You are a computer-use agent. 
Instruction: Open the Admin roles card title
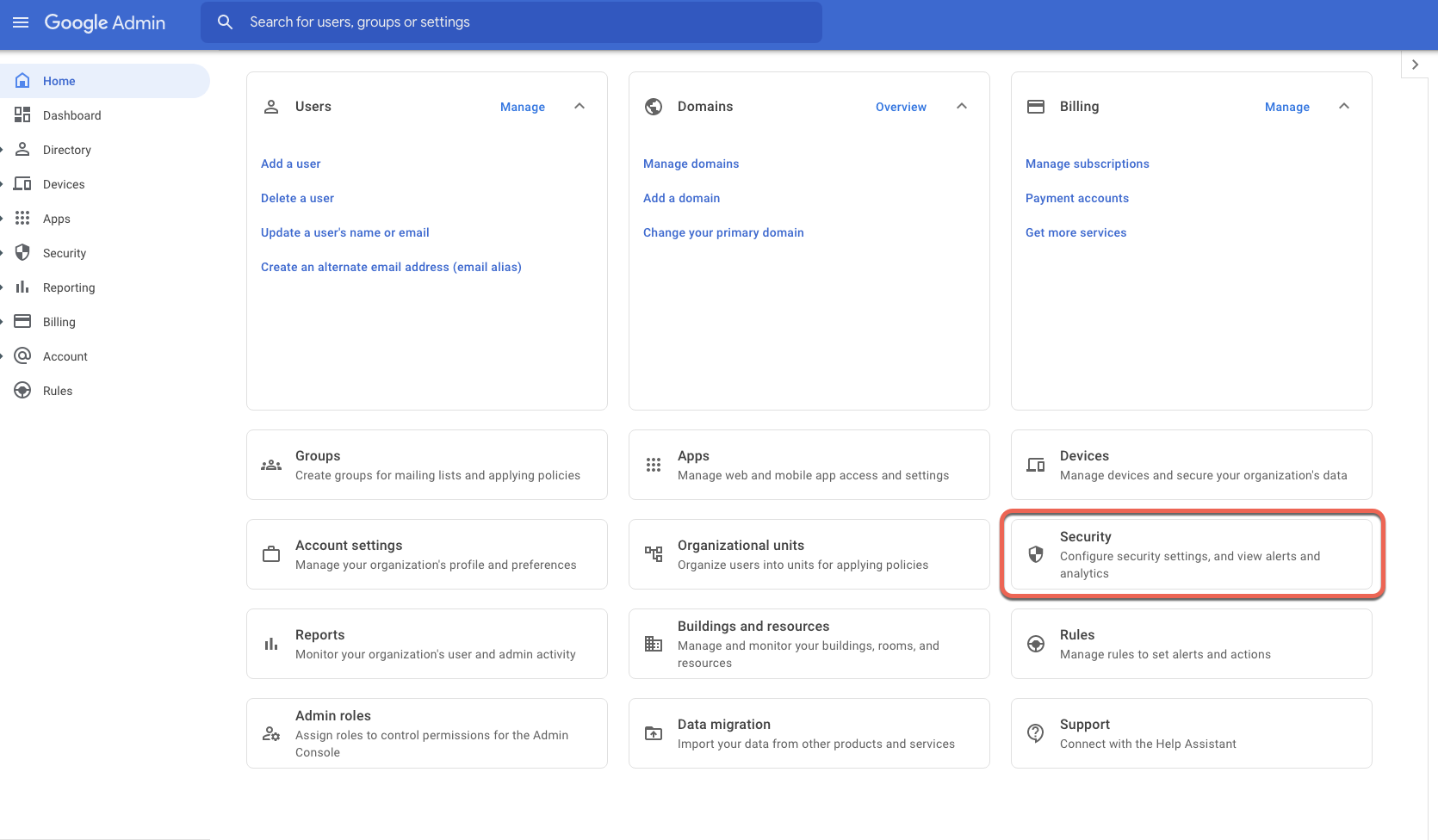click(x=333, y=716)
